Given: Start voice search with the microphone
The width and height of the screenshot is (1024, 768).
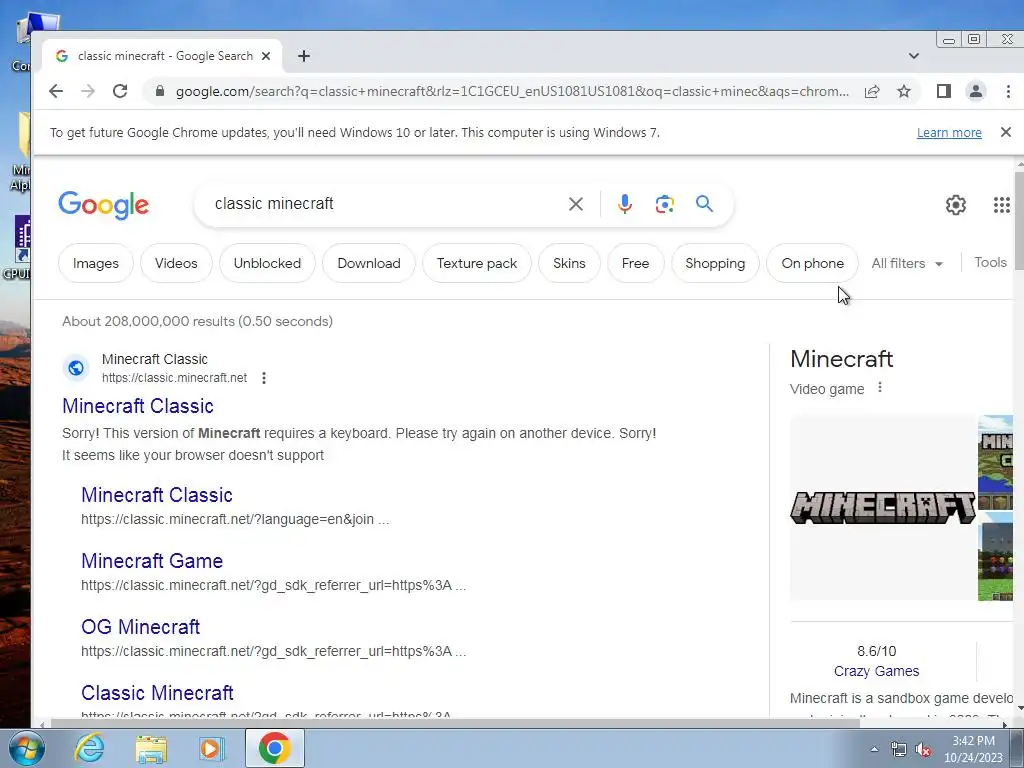Looking at the screenshot, I should 625,204.
